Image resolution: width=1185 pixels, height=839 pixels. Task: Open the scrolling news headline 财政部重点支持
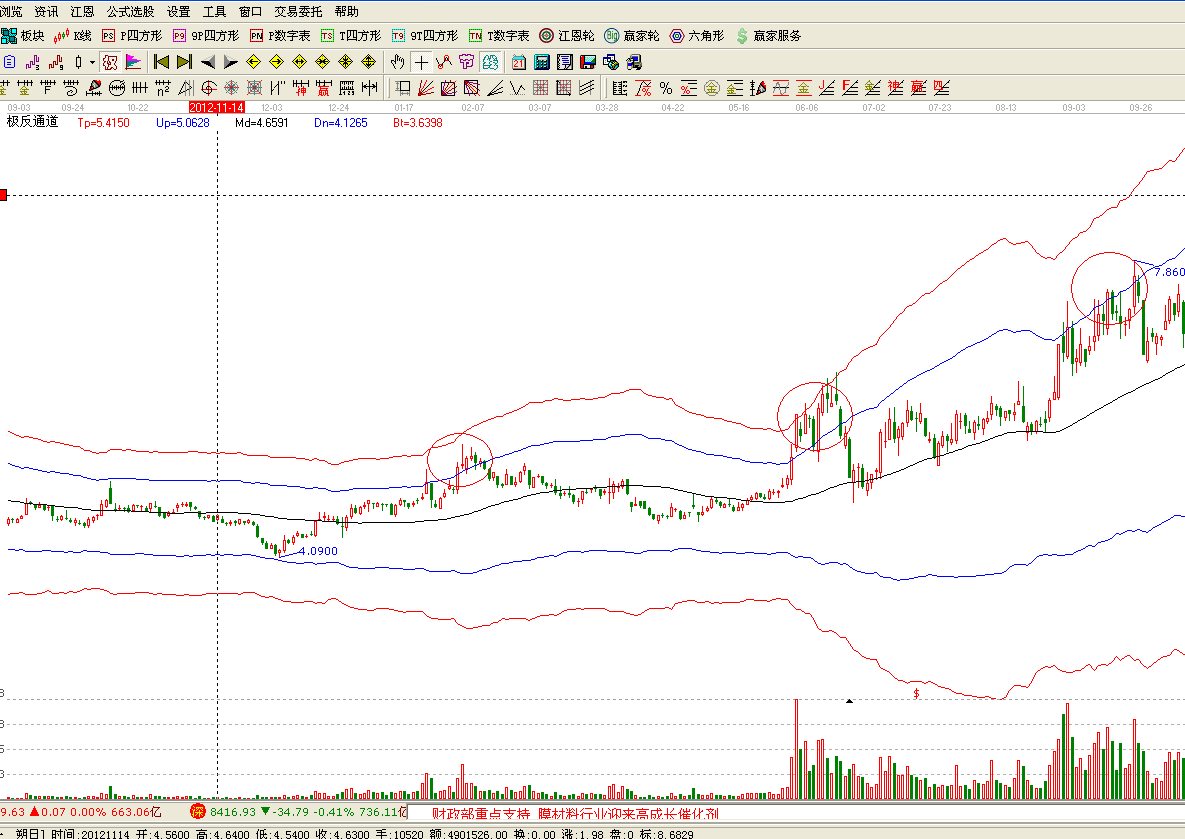pyautogui.click(x=480, y=813)
